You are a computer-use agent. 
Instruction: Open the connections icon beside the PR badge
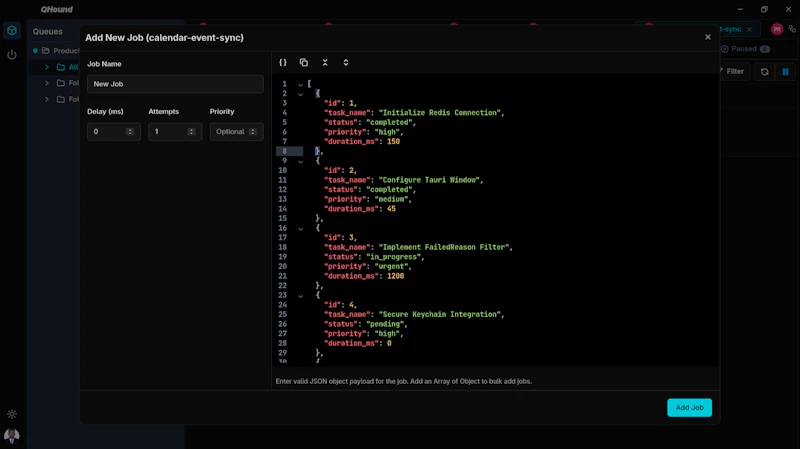point(792,29)
